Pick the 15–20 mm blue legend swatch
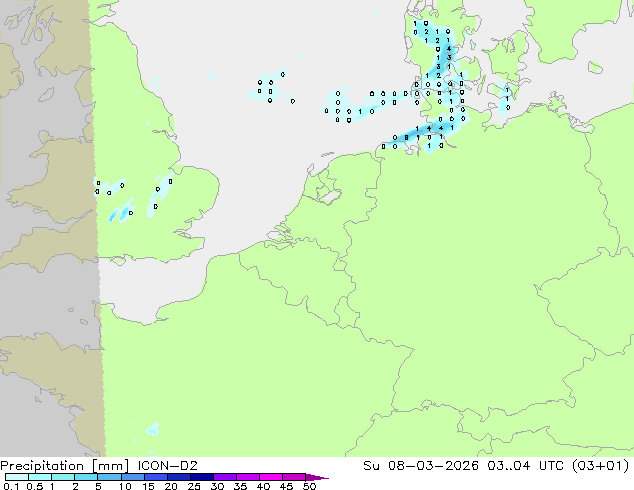 (155, 477)
